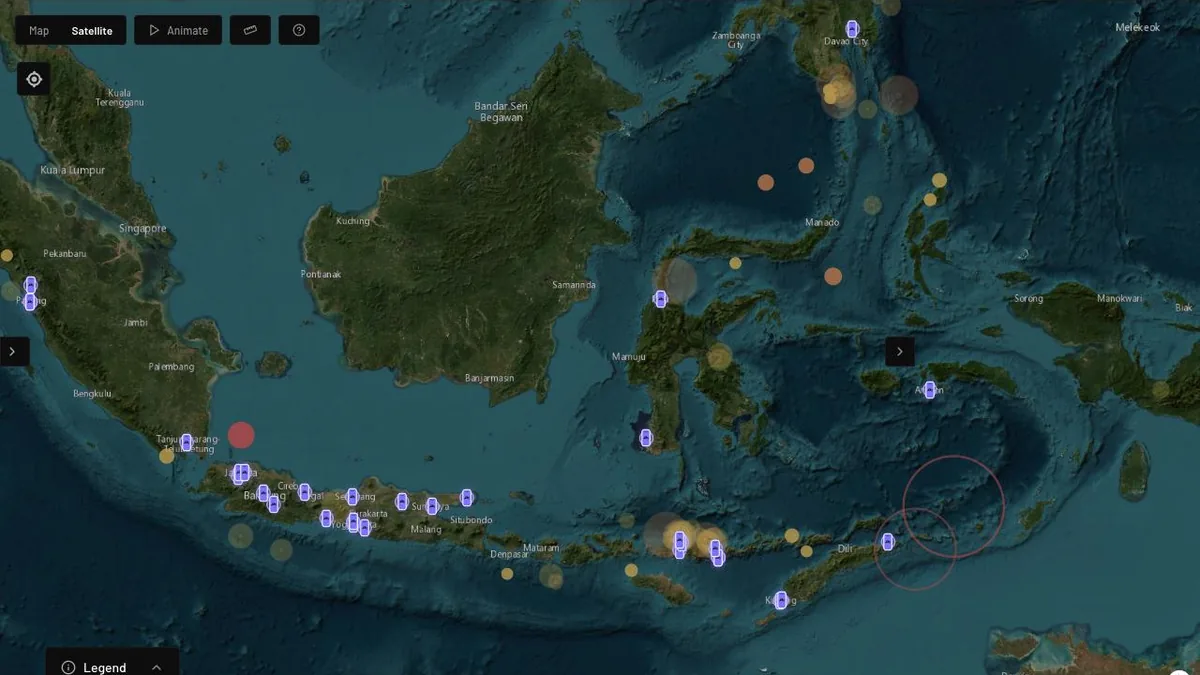1200x675 pixels.
Task: Click the large red outlined circle in Banda Sea
Action: (953, 506)
